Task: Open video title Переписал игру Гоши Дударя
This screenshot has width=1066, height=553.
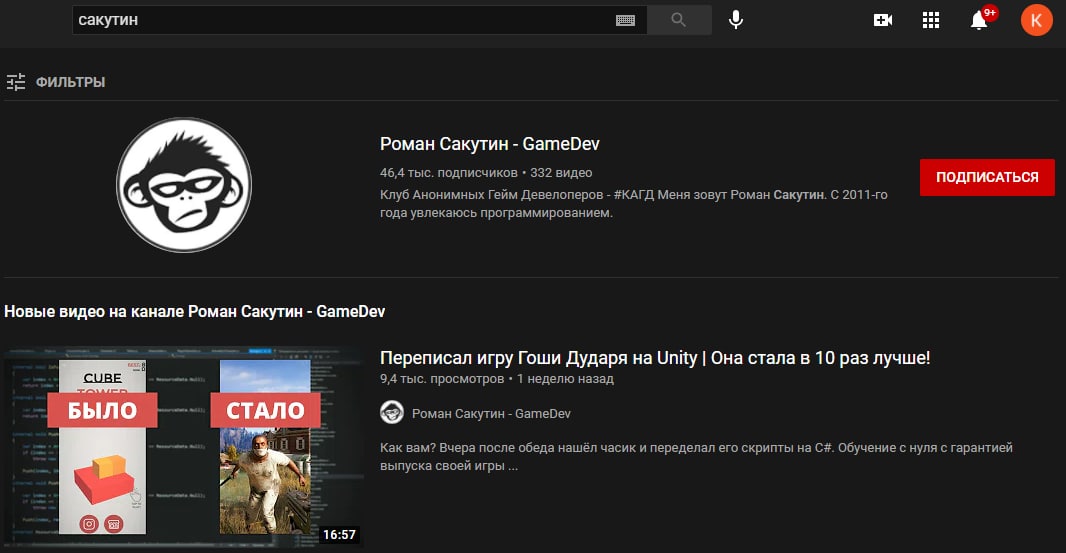Action: pyautogui.click(x=655, y=358)
